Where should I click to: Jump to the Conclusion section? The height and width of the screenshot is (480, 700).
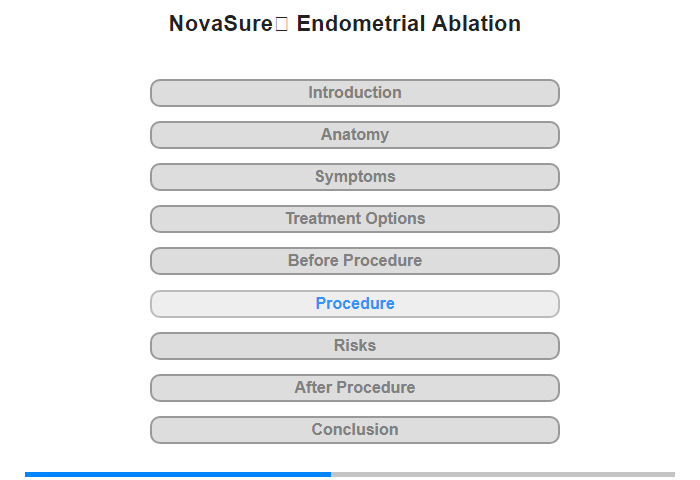point(355,430)
